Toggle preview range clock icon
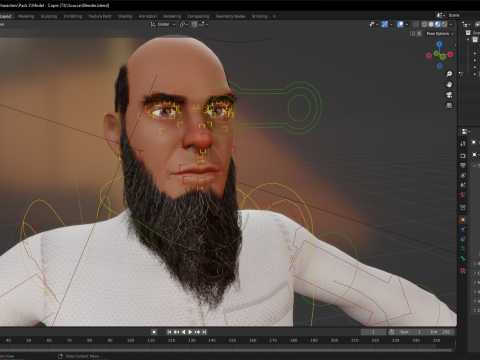Image resolution: width=480 pixels, height=360 pixels. click(391, 332)
